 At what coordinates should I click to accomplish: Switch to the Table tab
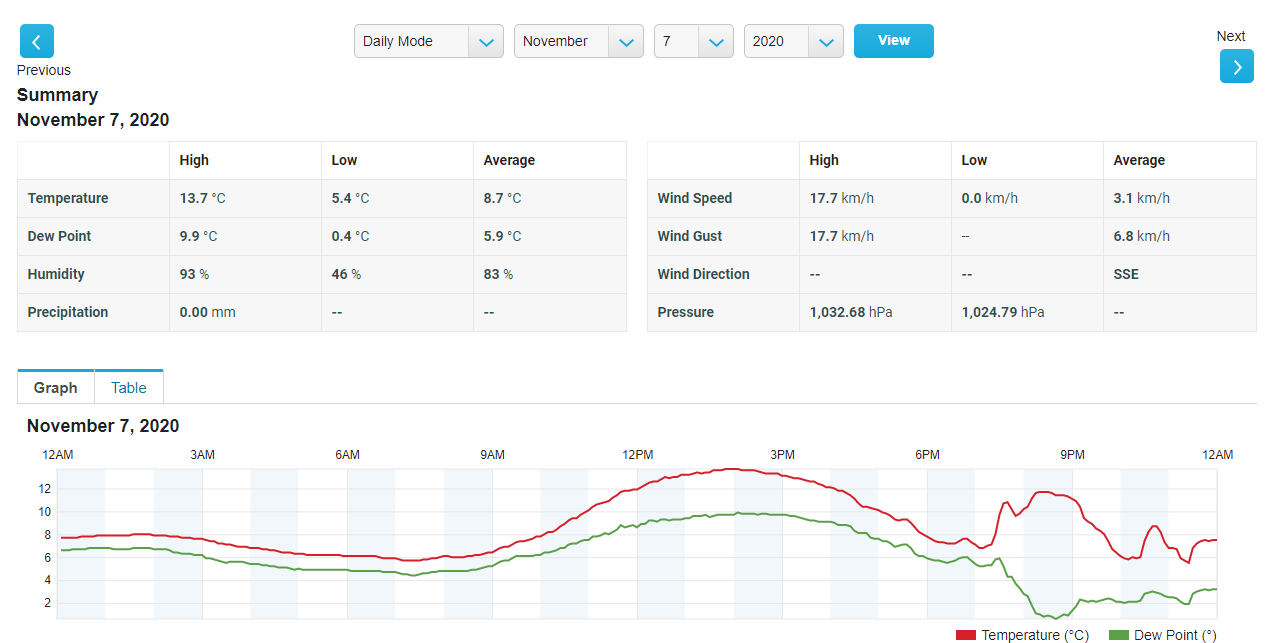pyautogui.click(x=129, y=388)
